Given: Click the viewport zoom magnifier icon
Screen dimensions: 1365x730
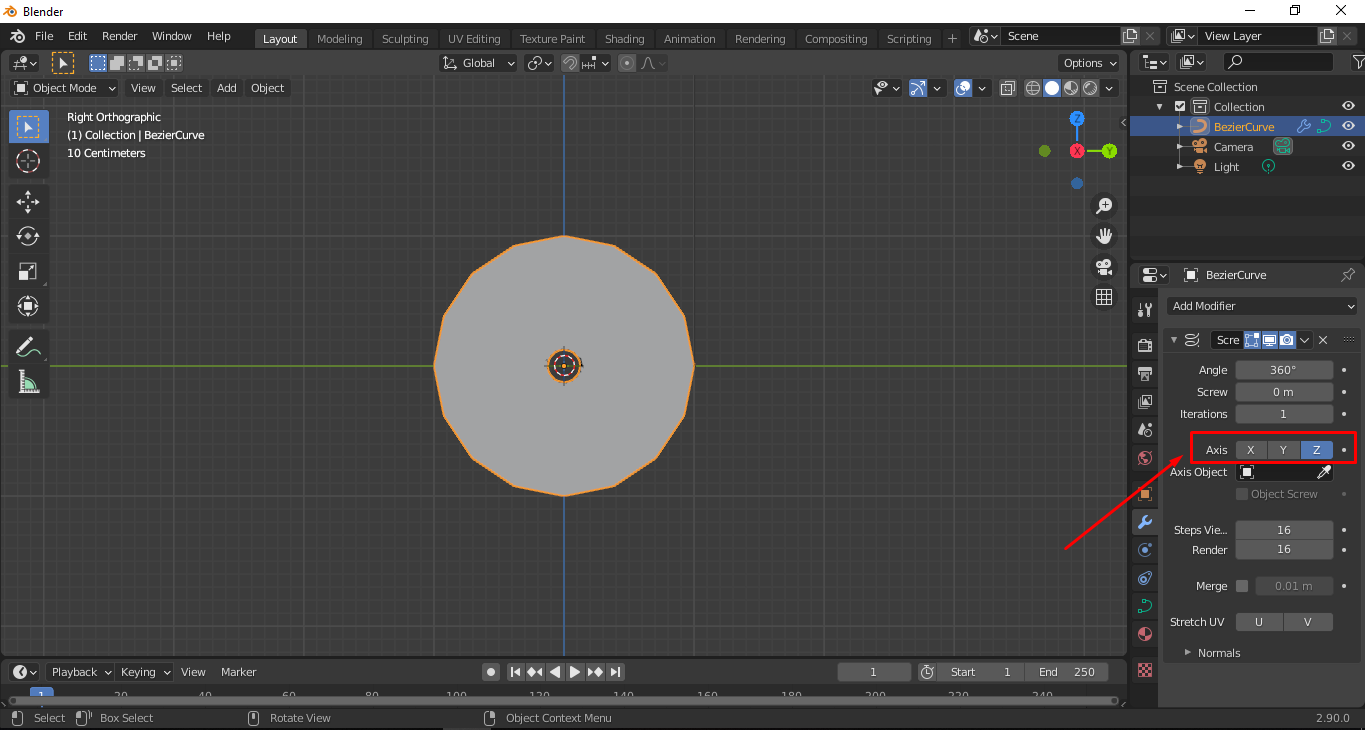Looking at the screenshot, I should pyautogui.click(x=1104, y=205).
